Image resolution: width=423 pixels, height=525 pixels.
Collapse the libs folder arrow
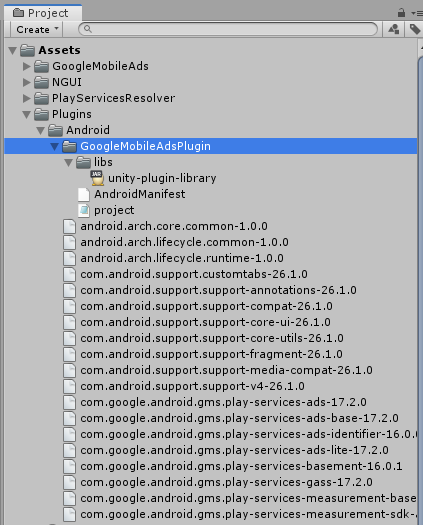69,162
